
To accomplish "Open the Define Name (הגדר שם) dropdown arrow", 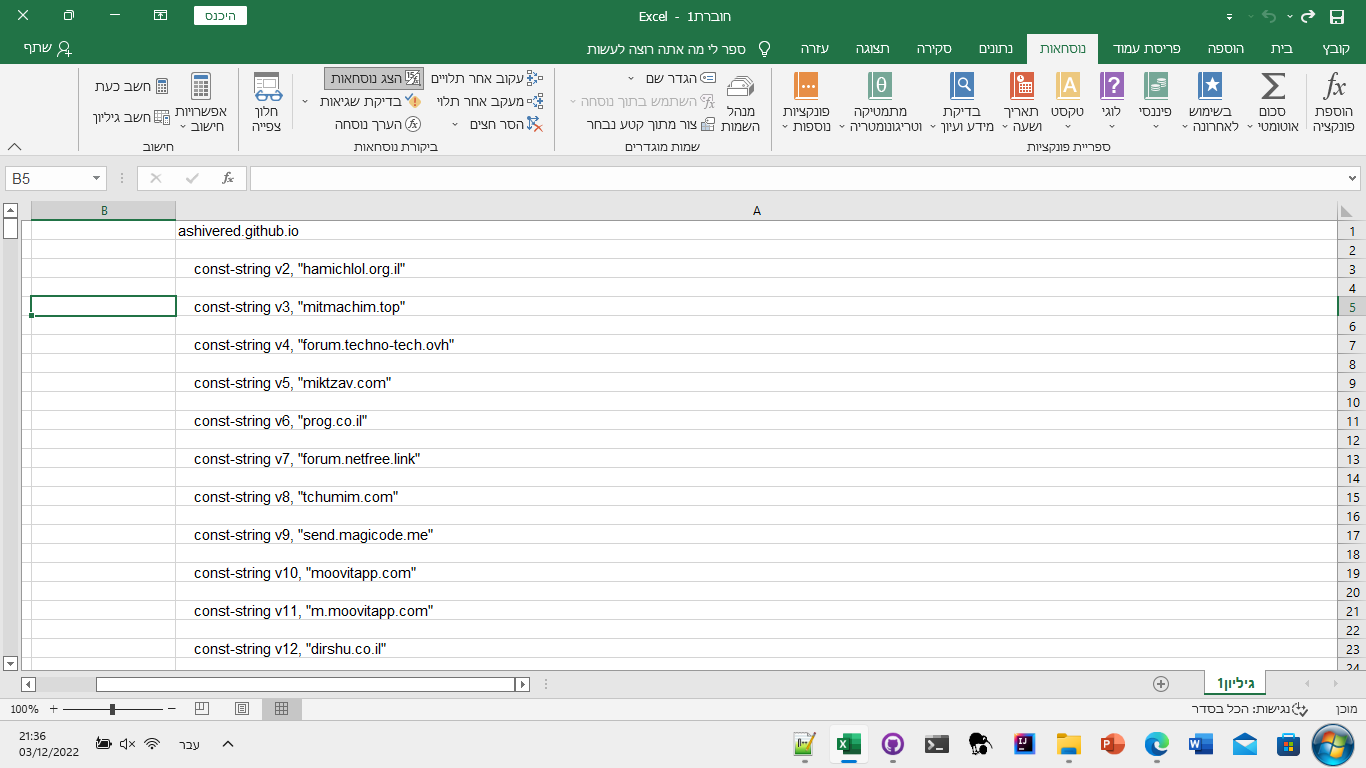I will point(631,78).
